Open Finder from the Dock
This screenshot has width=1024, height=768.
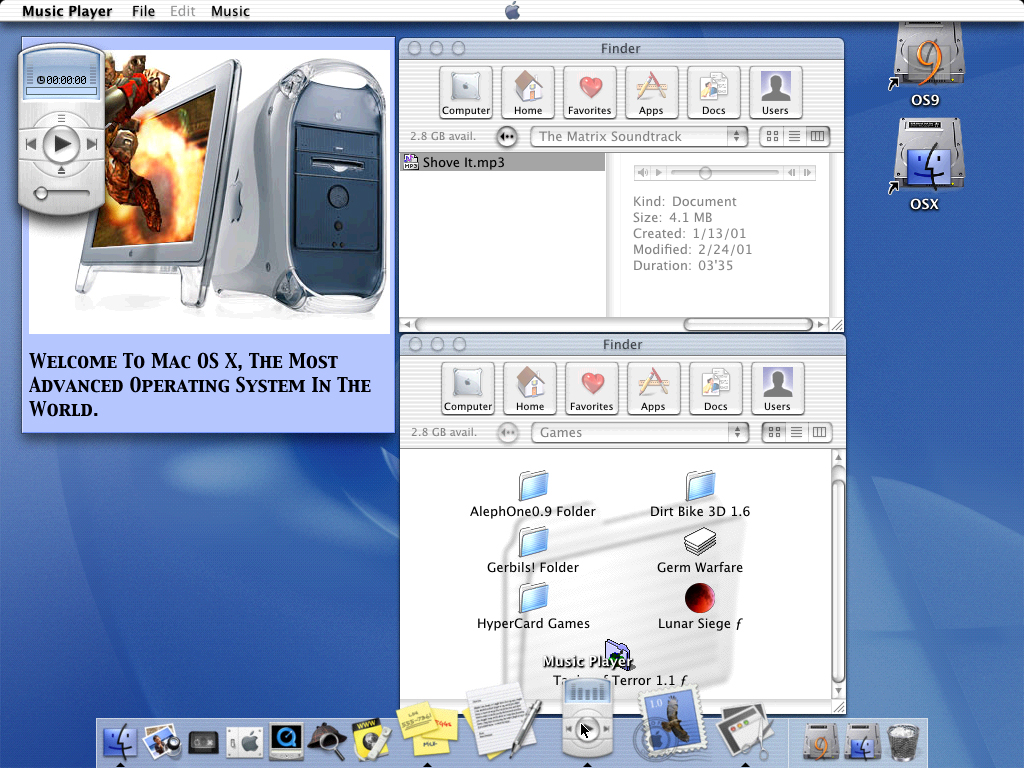click(120, 741)
